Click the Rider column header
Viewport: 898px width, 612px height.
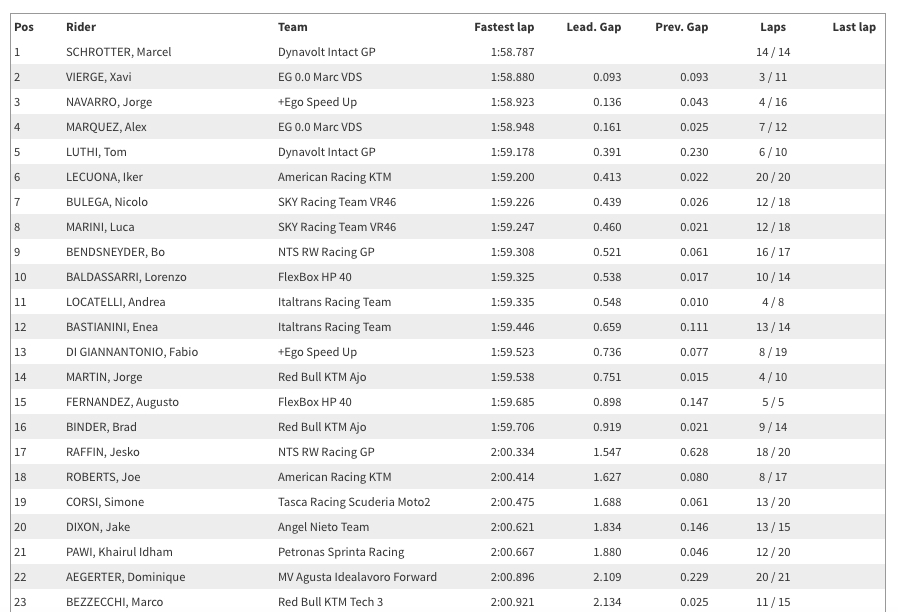81,27
